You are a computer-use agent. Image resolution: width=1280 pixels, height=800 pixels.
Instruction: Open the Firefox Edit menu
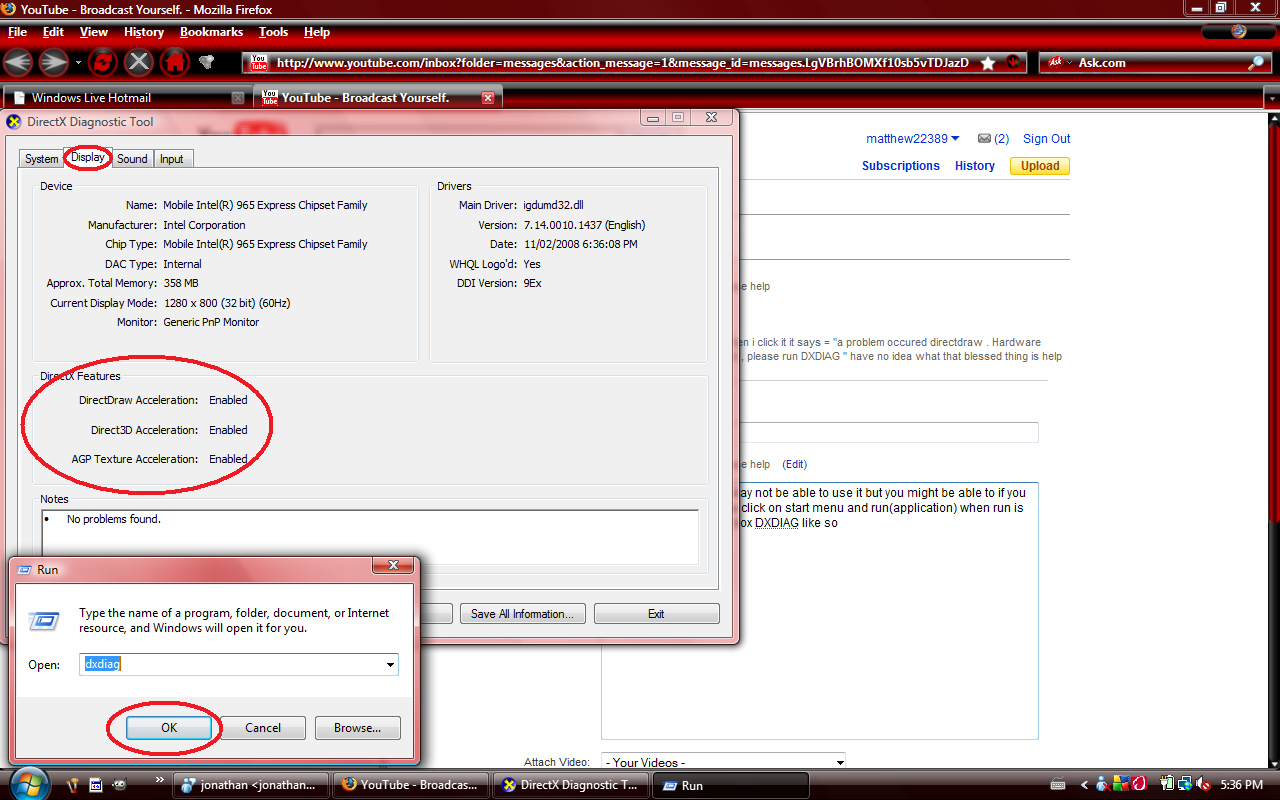tap(53, 32)
